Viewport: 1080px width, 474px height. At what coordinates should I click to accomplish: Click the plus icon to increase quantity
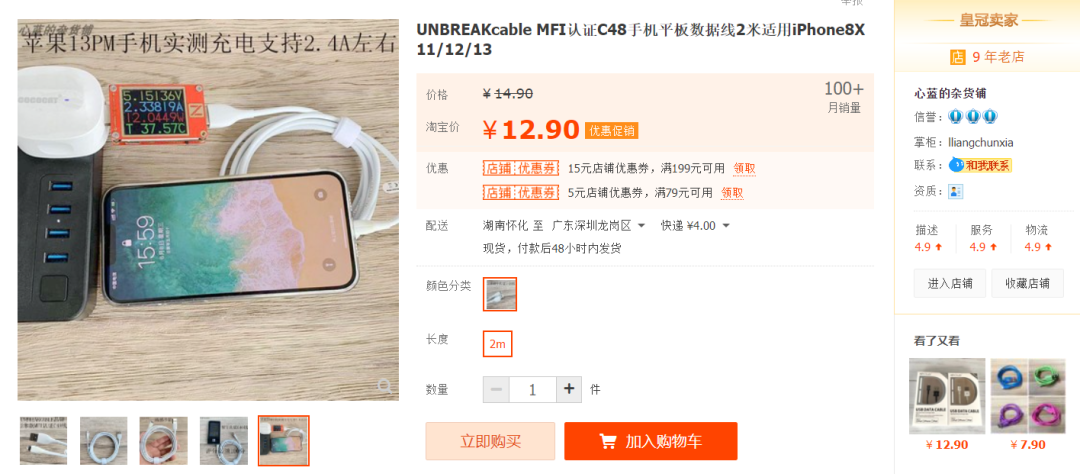point(569,389)
